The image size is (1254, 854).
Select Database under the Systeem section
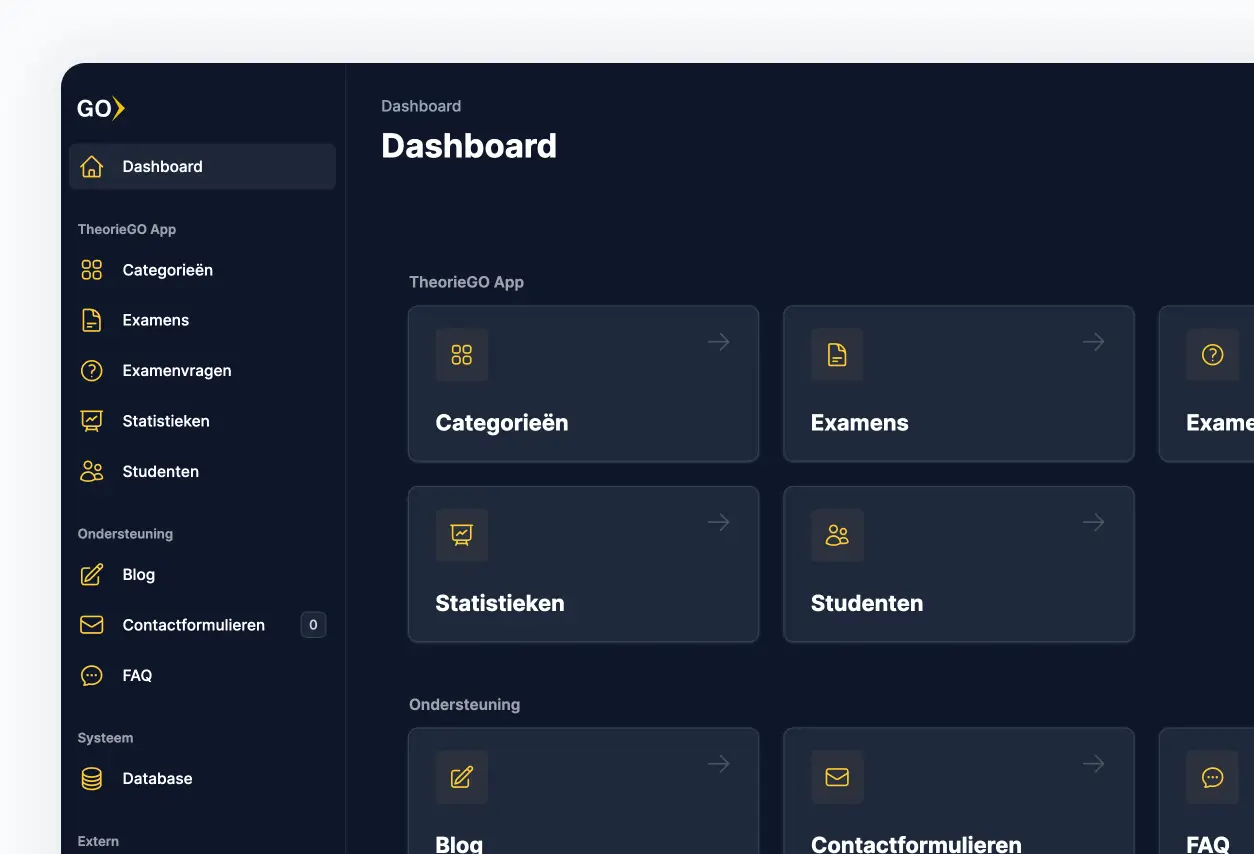[157, 778]
